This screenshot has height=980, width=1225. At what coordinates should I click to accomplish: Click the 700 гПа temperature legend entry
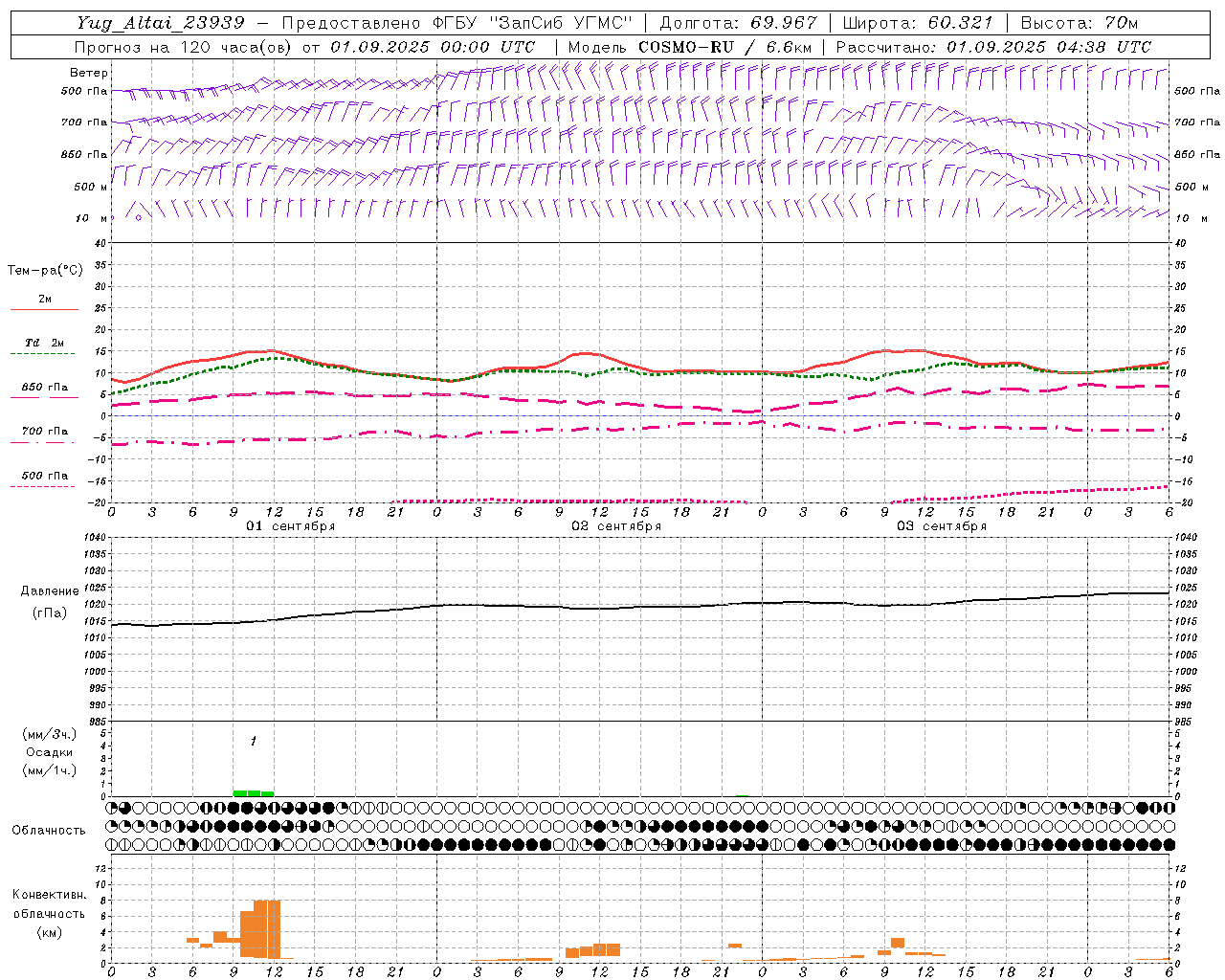pos(45,432)
